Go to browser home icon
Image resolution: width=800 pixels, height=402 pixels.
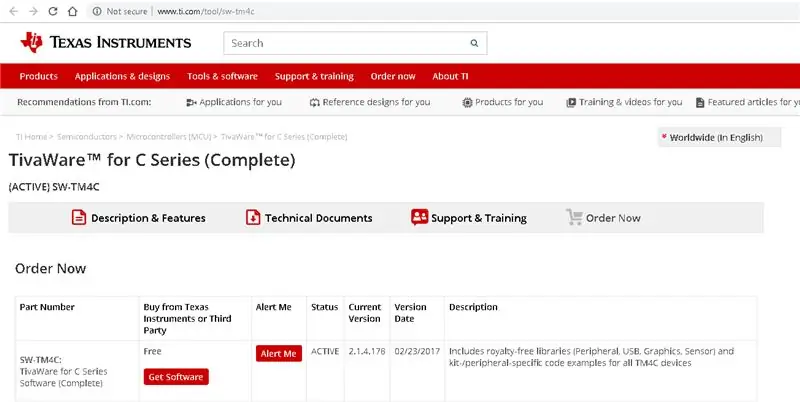(72, 11)
